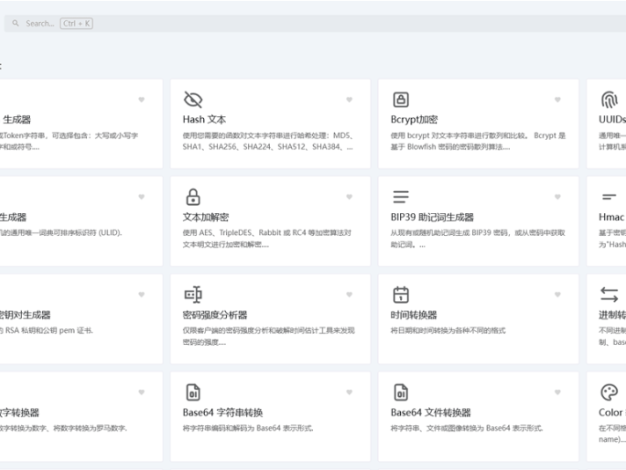
Task: Click description mentioning (ULID)
Action: 61,233
